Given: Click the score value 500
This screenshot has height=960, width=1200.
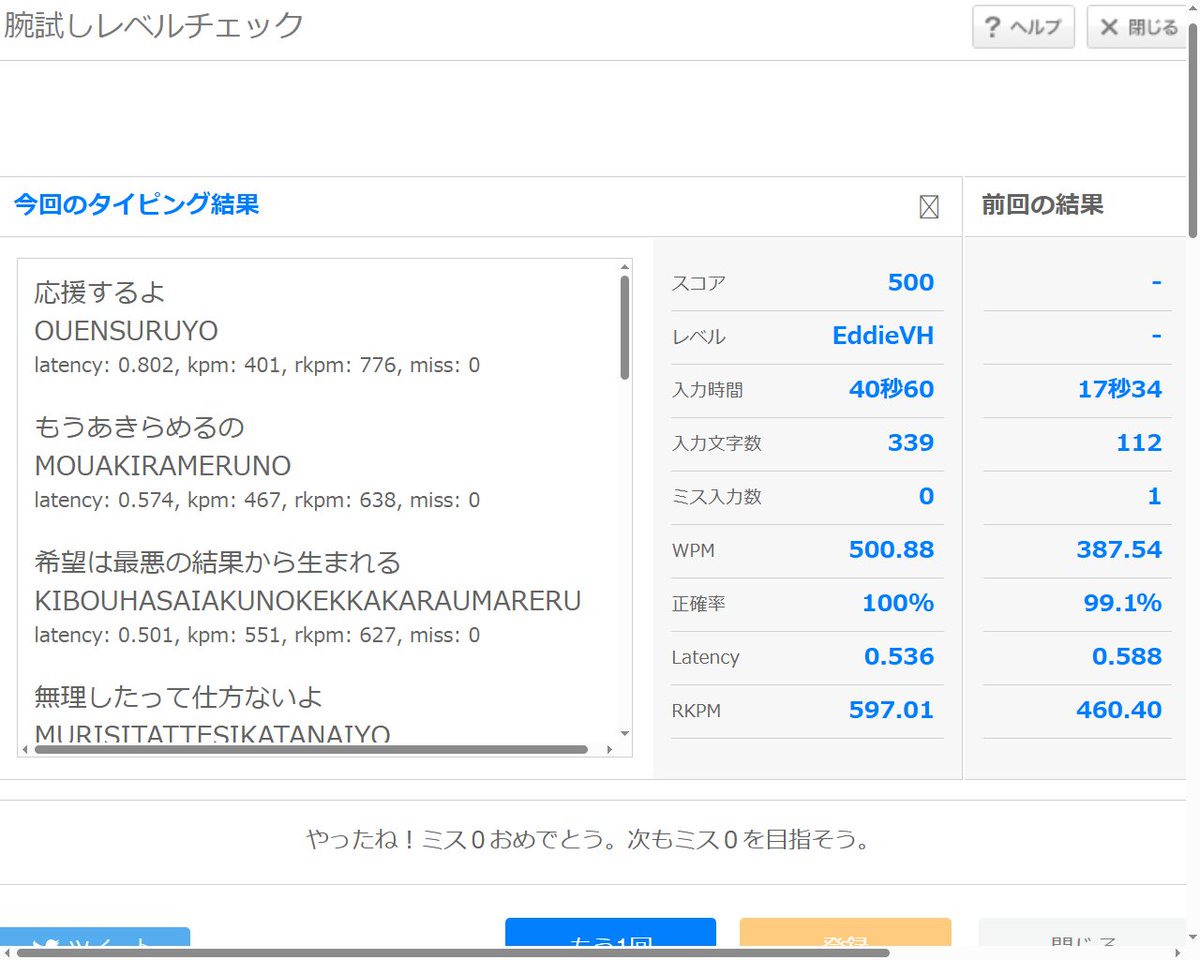Looking at the screenshot, I should [911, 282].
